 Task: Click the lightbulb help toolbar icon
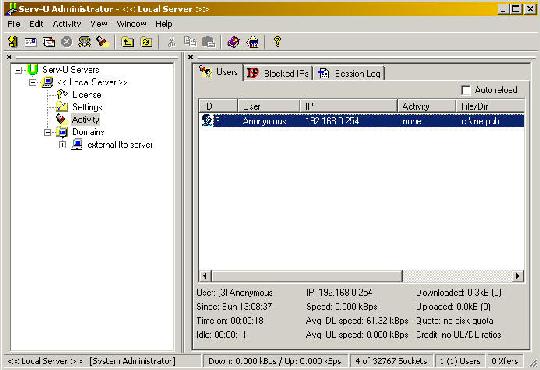tap(278, 42)
